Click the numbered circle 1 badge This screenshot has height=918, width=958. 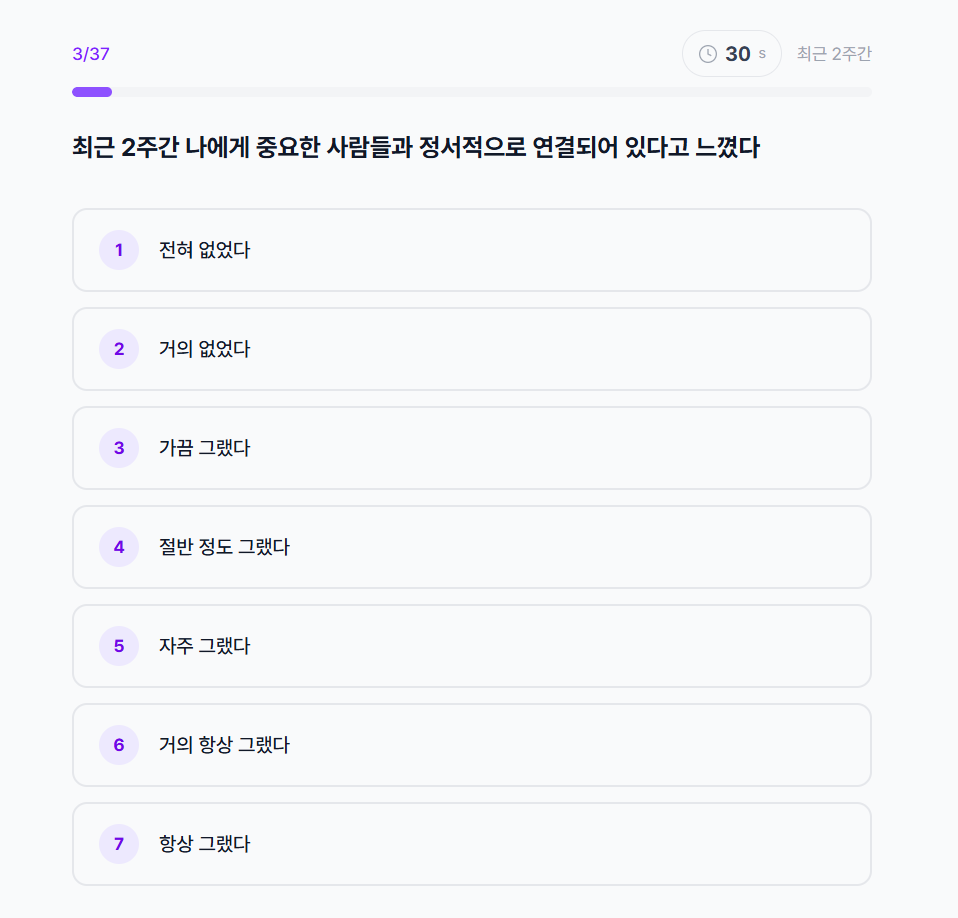pyautogui.click(x=118, y=250)
